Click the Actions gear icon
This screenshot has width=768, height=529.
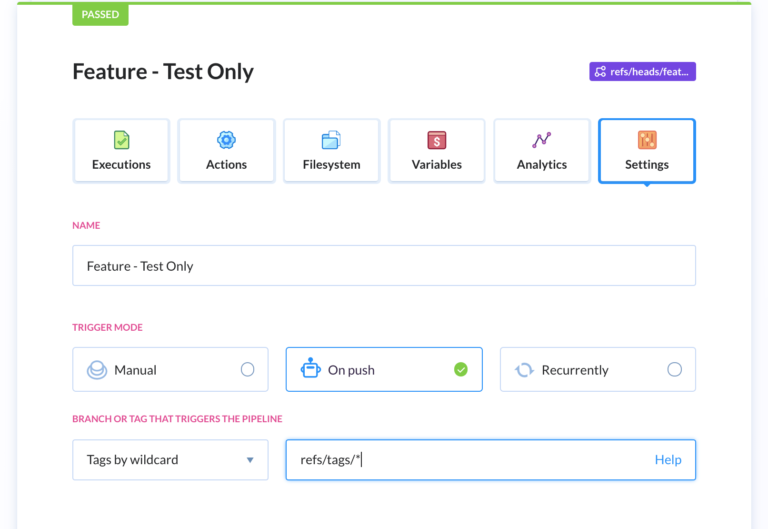(x=226, y=140)
